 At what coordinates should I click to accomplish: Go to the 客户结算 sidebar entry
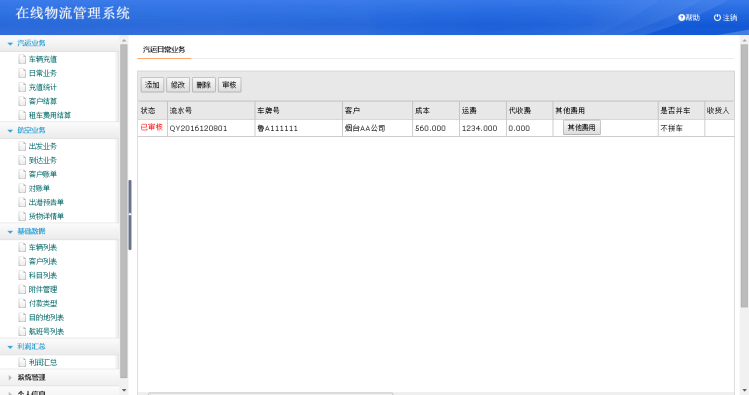tap(43, 101)
